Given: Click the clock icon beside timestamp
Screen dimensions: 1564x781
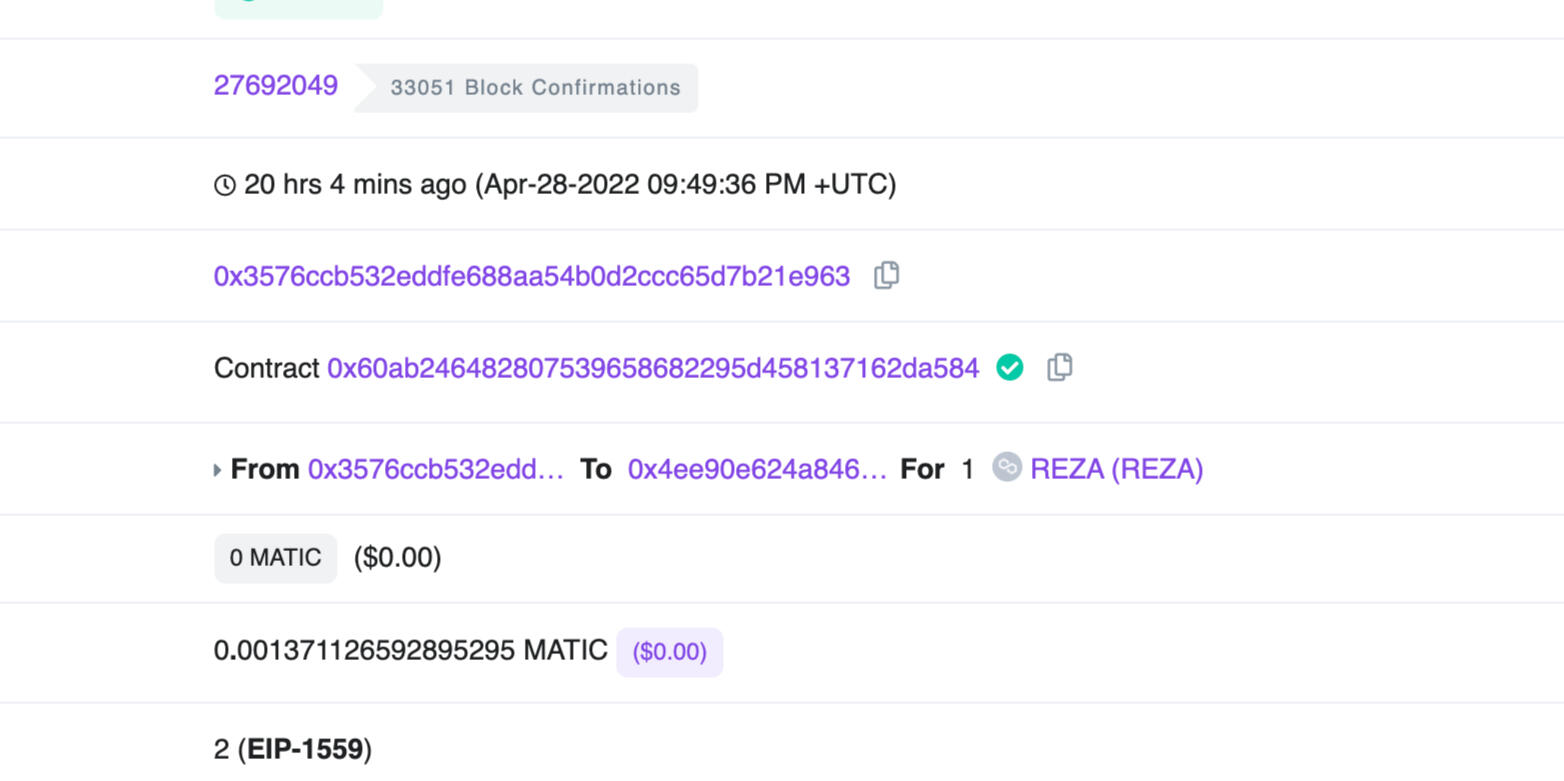Looking at the screenshot, I should click(225, 185).
